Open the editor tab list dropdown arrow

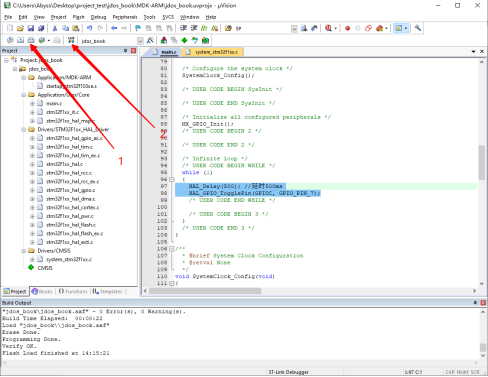[x=473, y=52]
